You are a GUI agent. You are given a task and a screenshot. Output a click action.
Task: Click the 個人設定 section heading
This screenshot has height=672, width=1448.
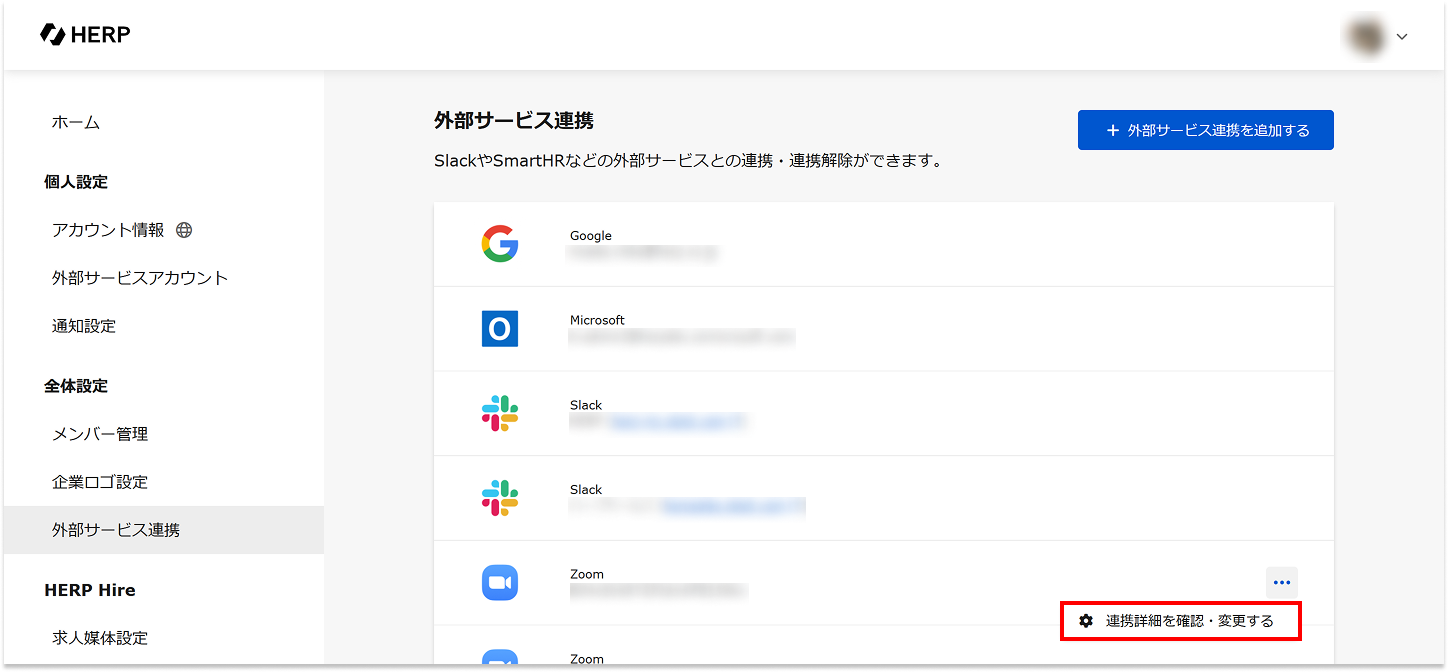pos(76,182)
